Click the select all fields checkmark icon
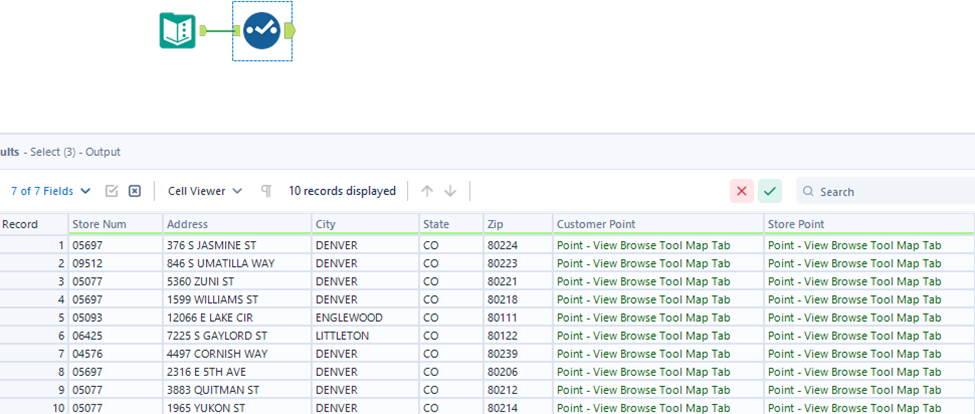The image size is (975, 414). click(x=112, y=191)
